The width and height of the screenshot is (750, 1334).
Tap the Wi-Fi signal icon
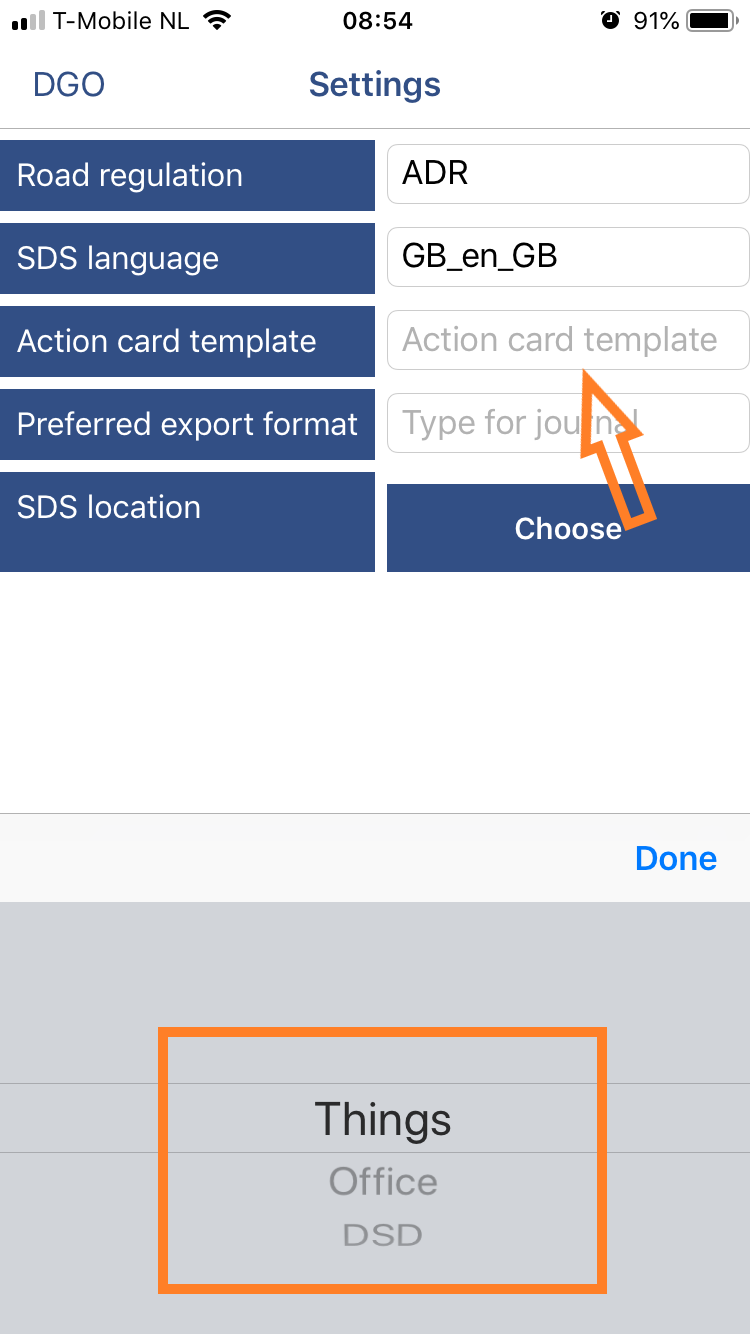coord(214,21)
